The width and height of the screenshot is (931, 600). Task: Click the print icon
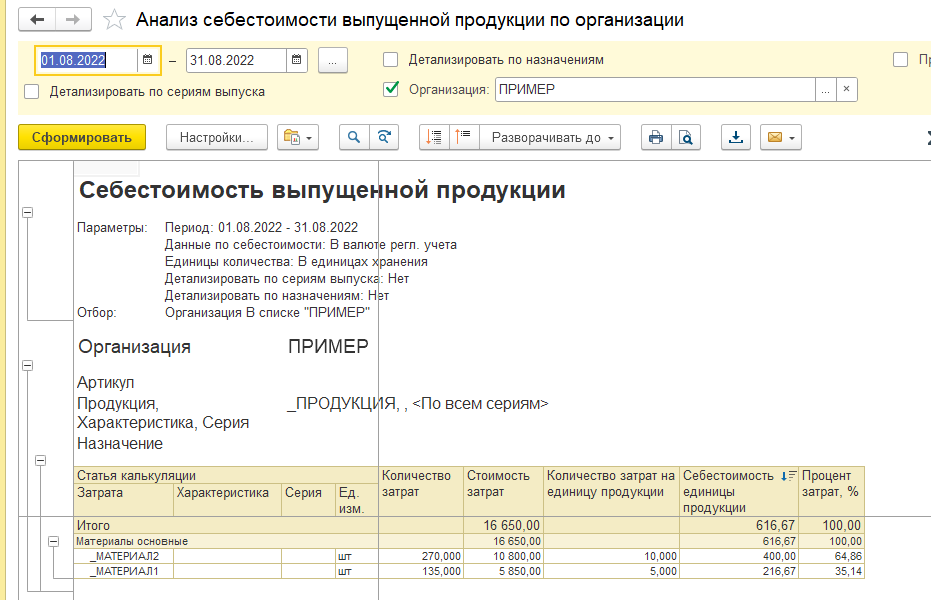[656, 138]
